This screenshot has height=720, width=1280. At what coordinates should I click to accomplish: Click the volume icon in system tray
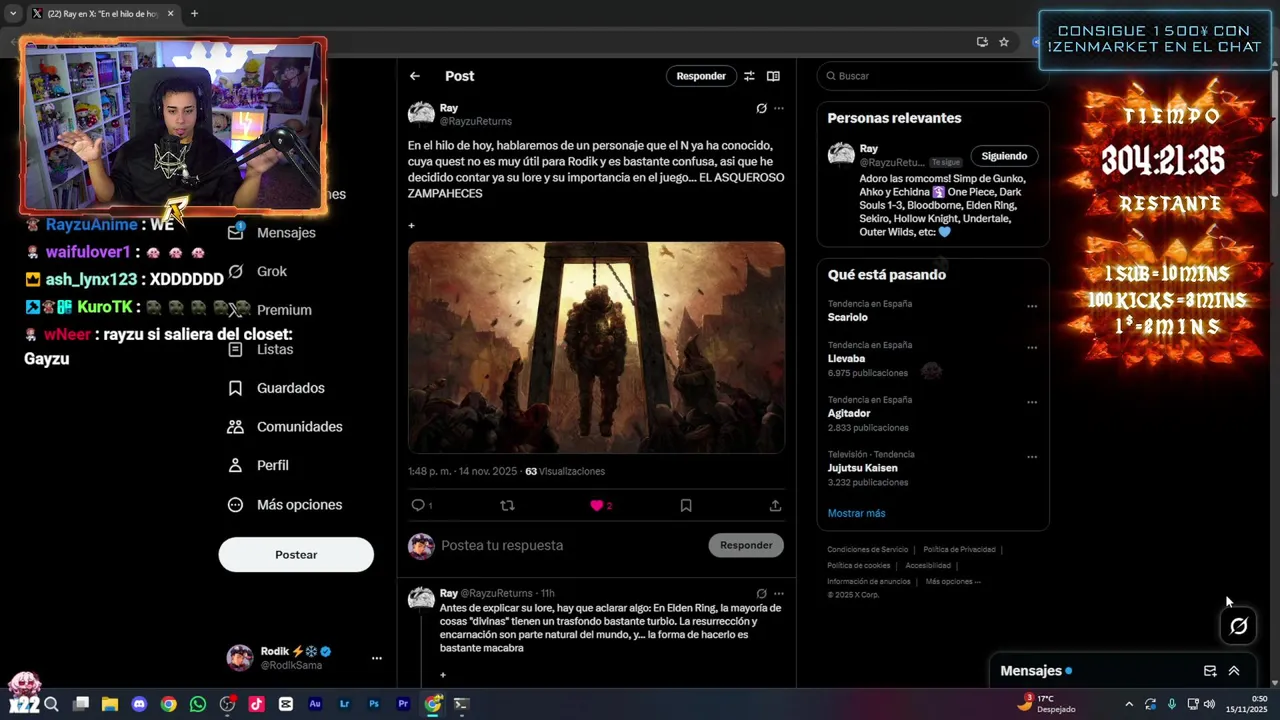tap(1209, 704)
